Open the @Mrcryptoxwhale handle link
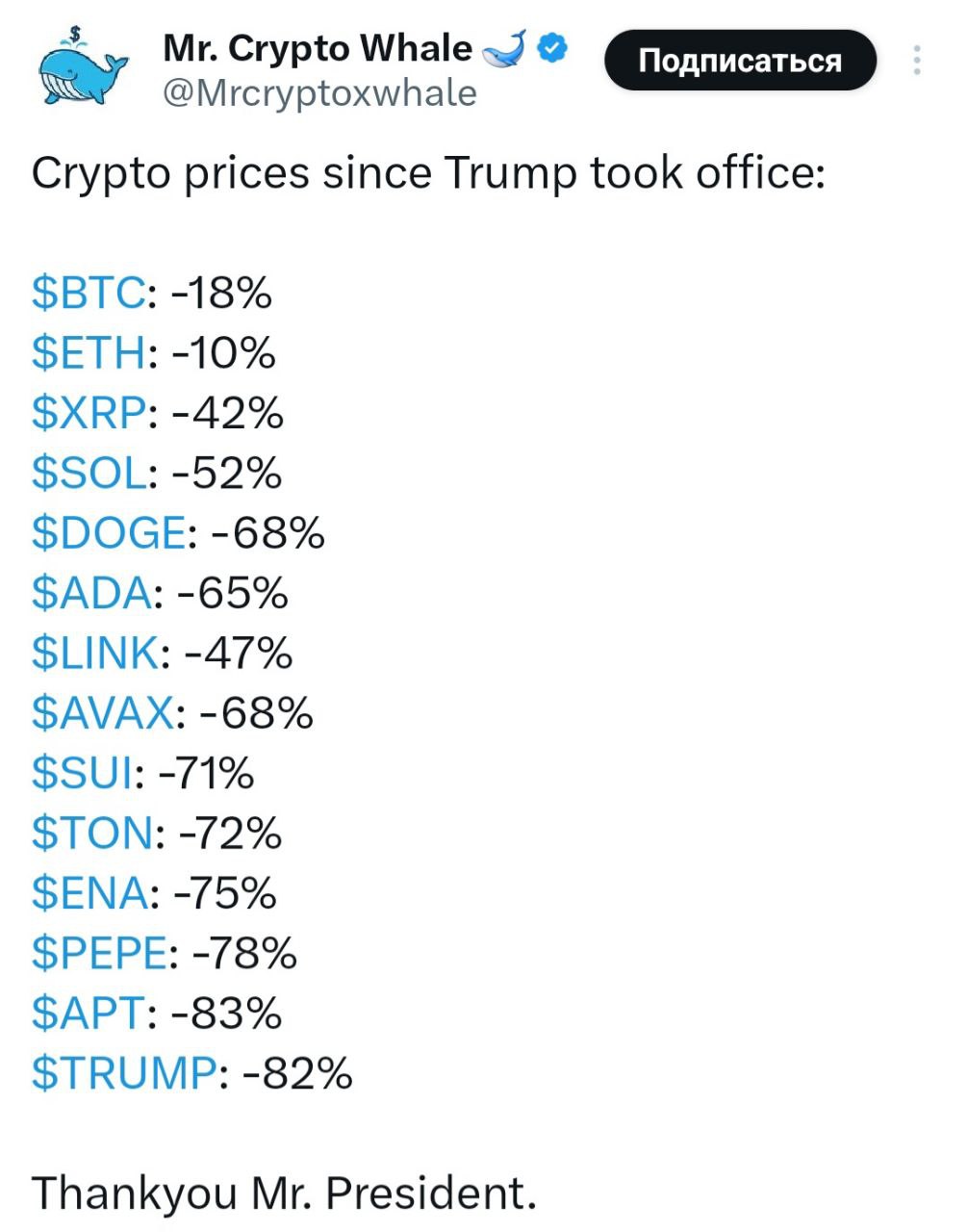This screenshot has height=1232, width=967. click(319, 93)
